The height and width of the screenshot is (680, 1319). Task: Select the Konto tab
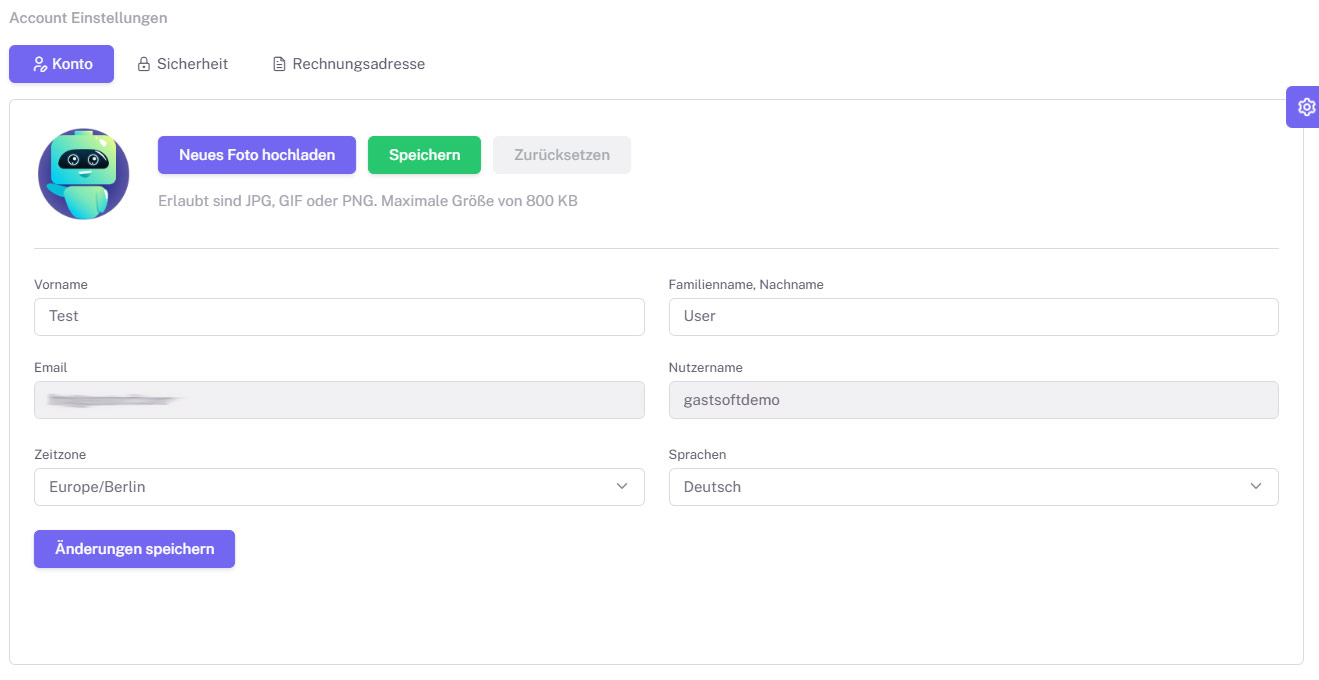(62, 64)
